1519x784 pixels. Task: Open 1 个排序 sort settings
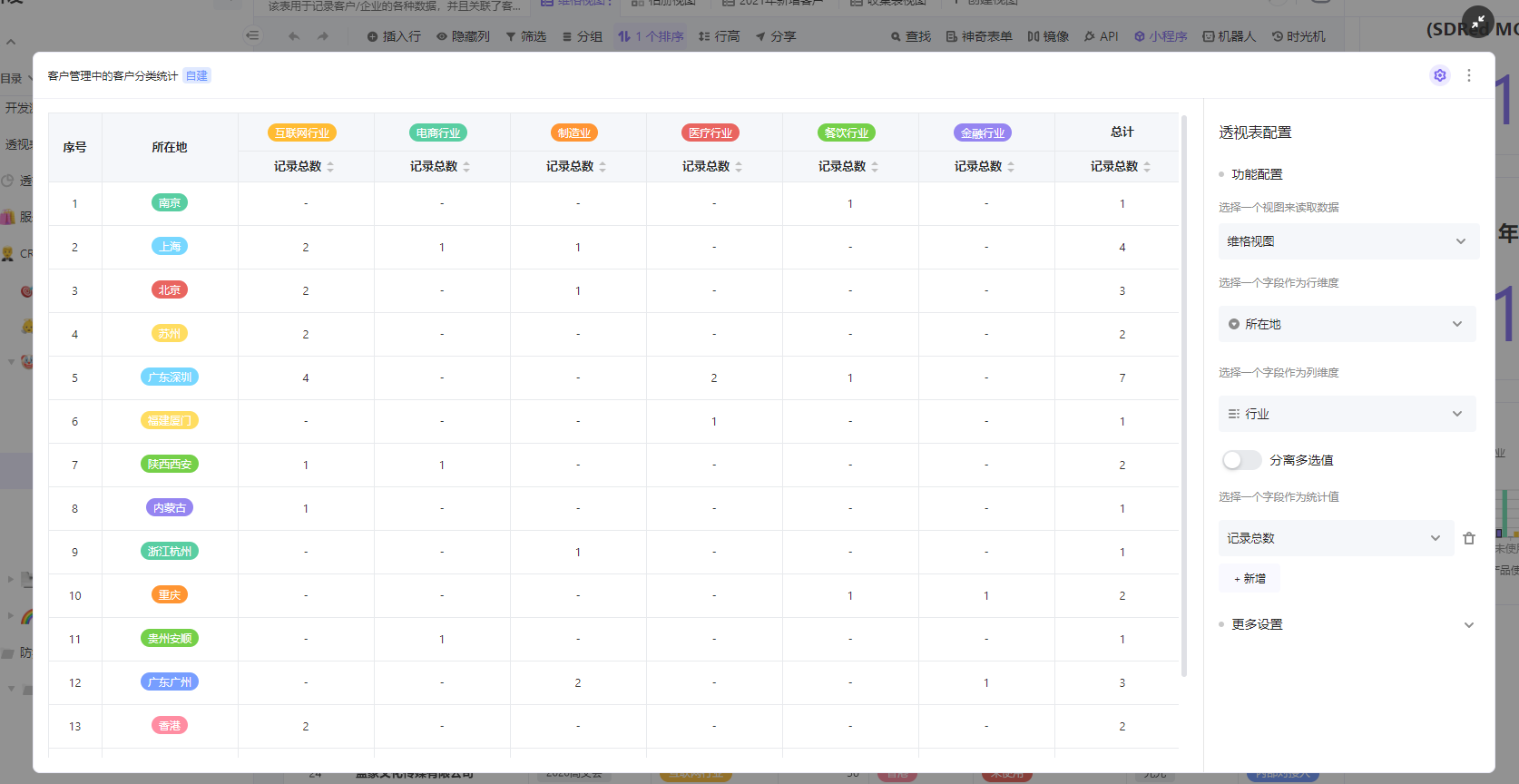[x=651, y=36]
